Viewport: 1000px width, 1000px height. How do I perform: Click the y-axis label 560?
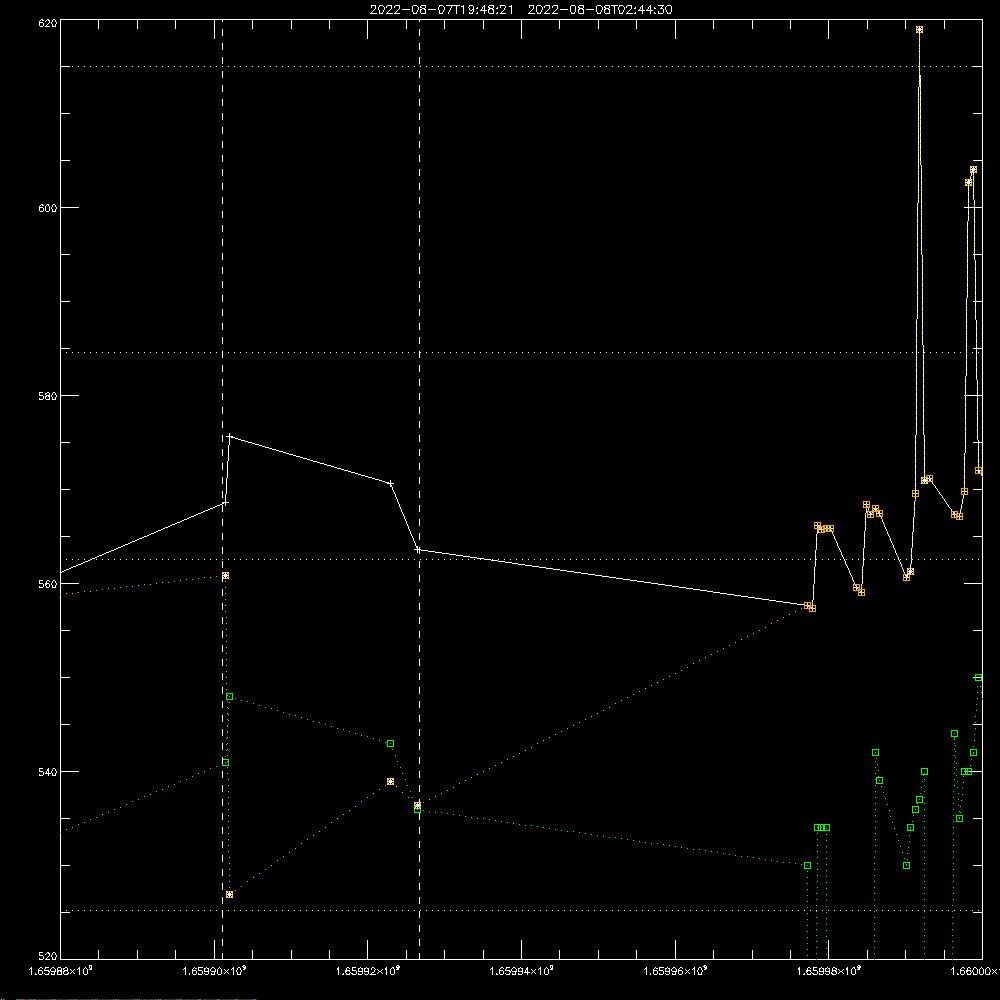[48, 584]
